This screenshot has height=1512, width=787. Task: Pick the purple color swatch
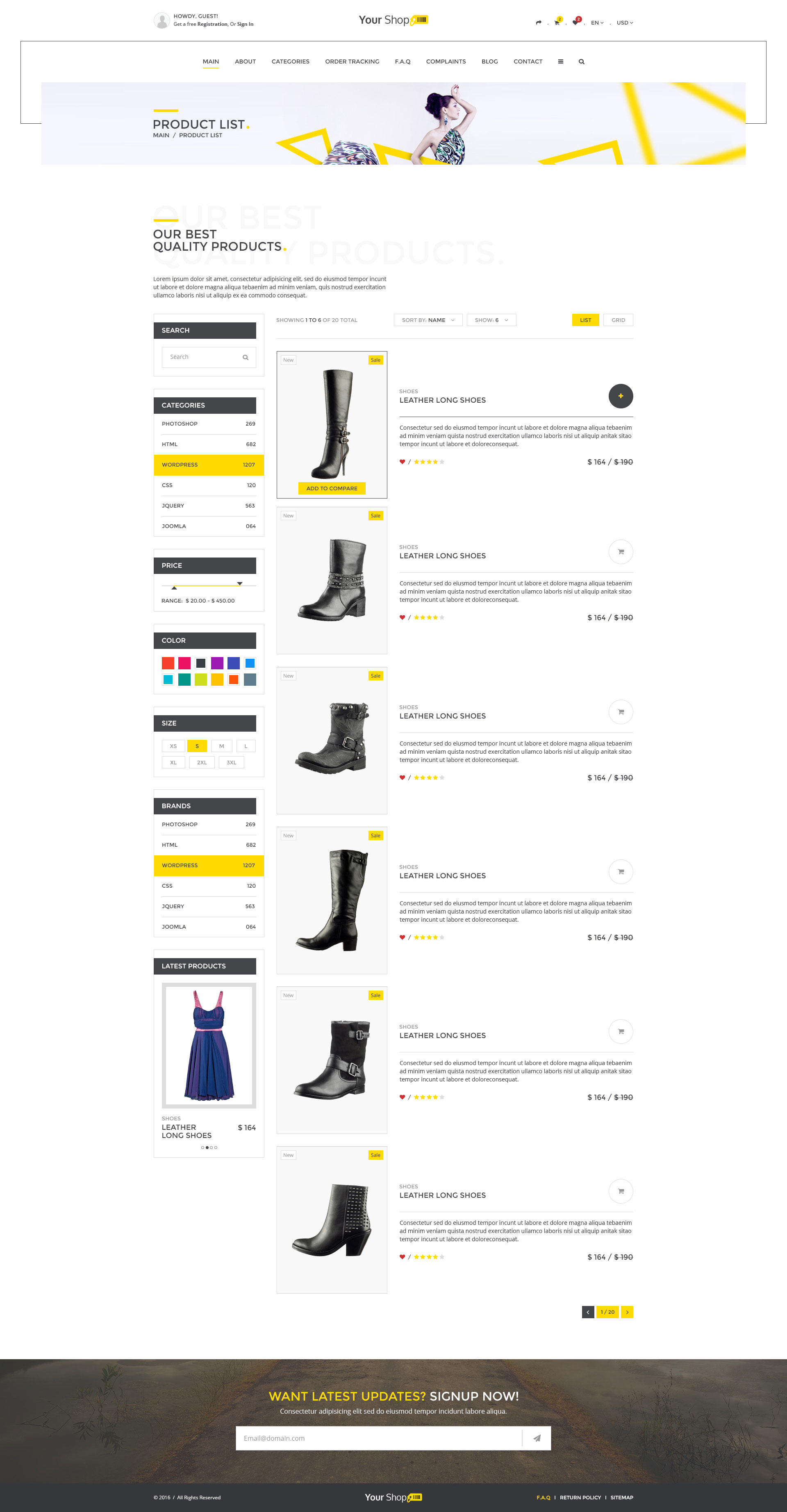point(217,663)
